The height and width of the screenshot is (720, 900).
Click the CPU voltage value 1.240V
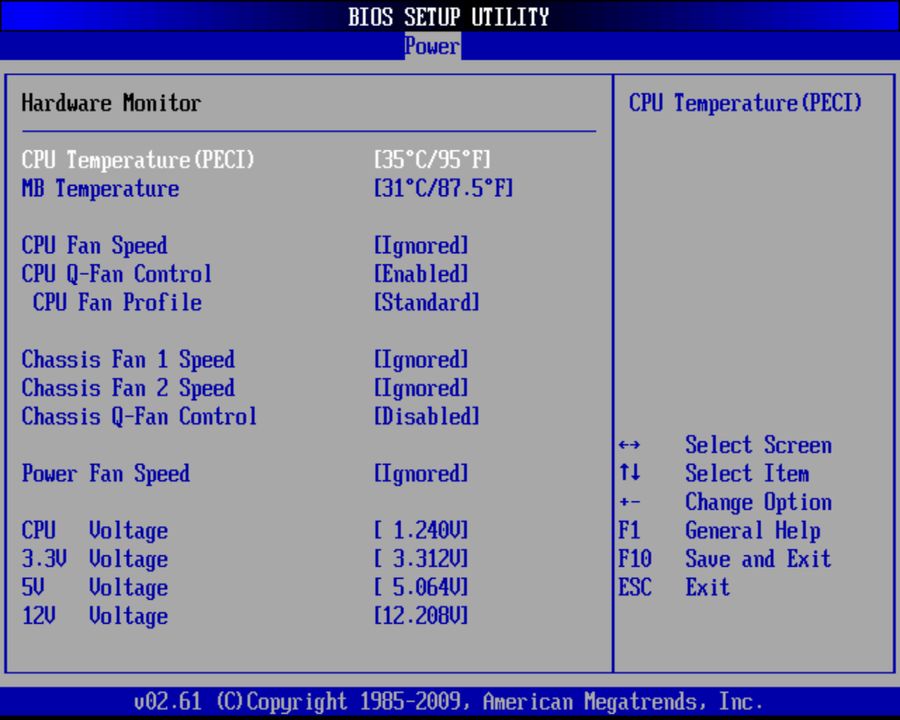421,530
